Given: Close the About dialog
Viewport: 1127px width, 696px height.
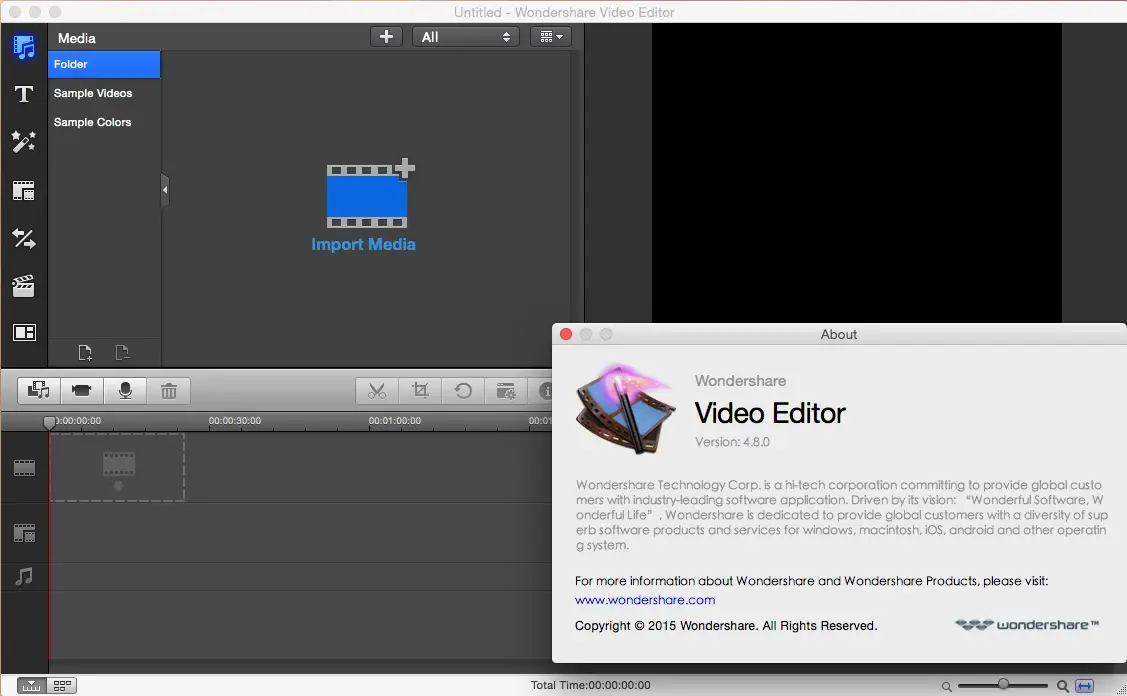Looking at the screenshot, I should 566,334.
